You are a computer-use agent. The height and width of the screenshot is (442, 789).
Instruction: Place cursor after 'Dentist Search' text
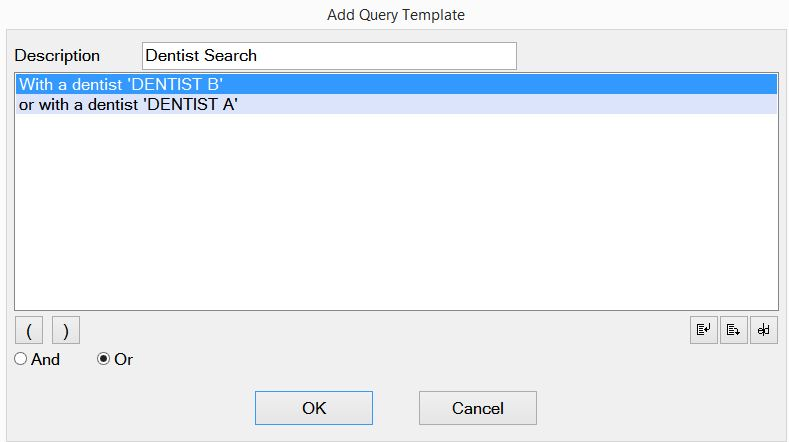[x=258, y=55]
